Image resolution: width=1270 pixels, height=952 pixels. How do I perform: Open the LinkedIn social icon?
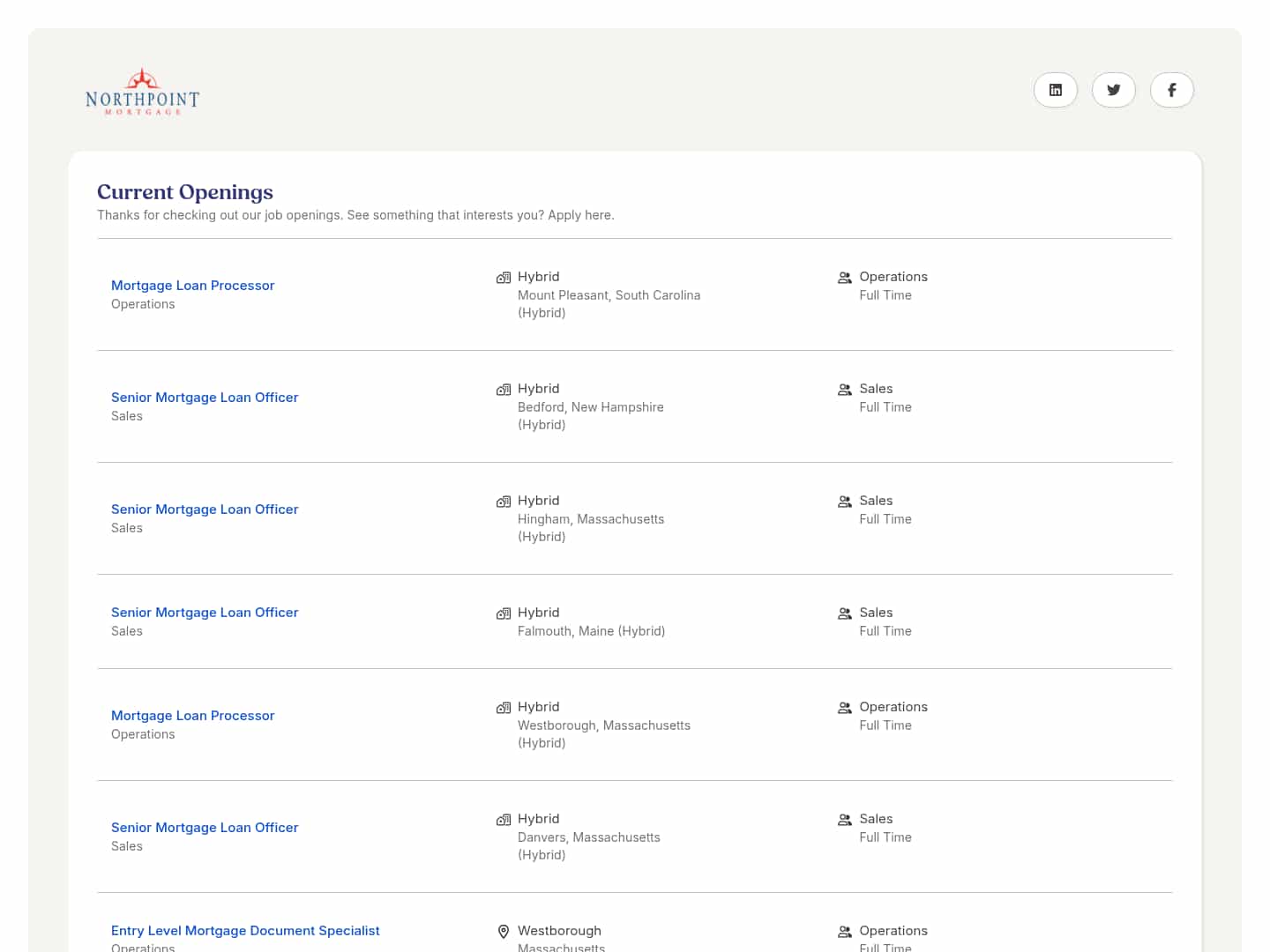click(1055, 90)
